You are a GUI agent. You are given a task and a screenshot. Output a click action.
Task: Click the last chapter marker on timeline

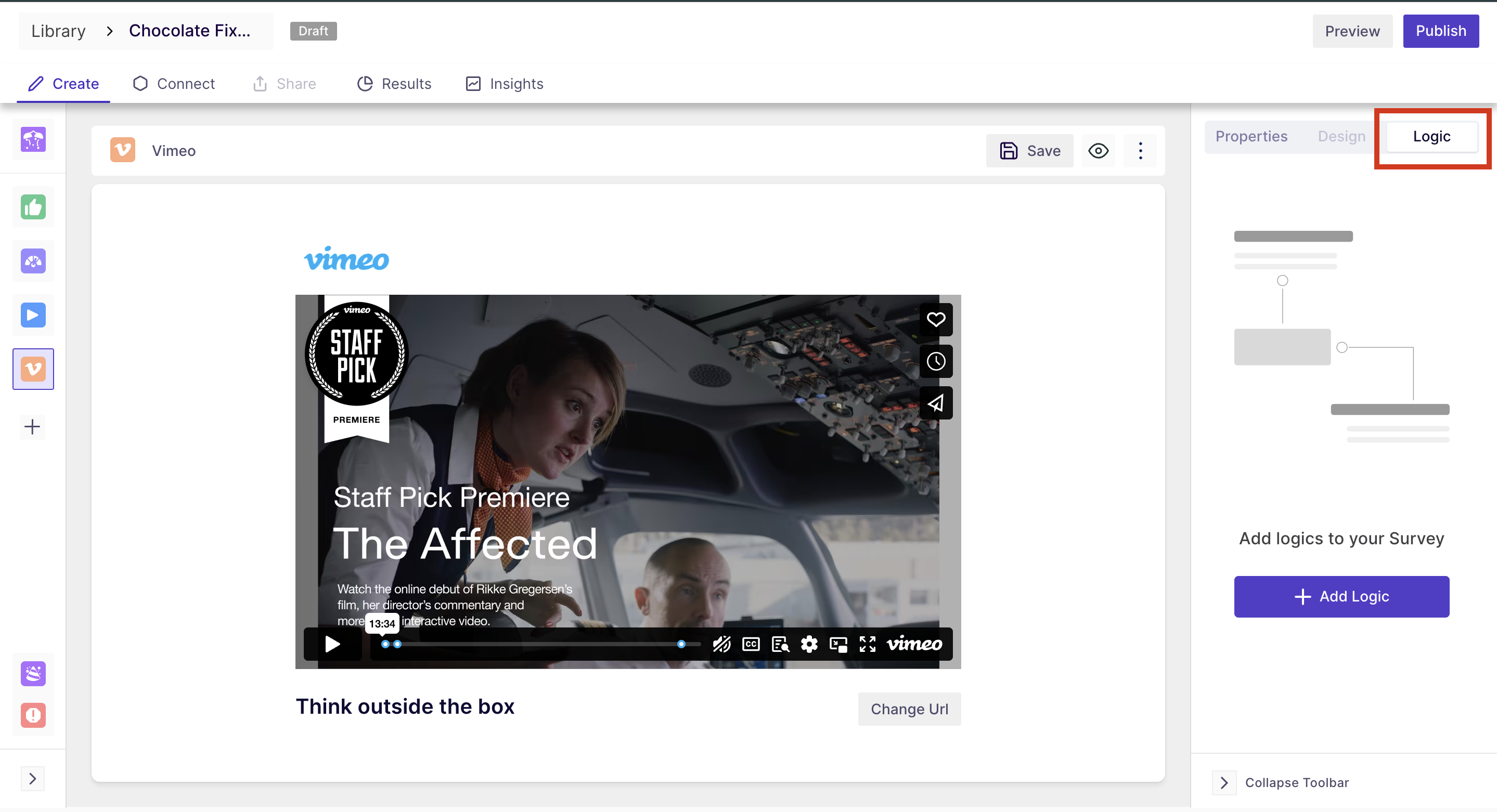pyautogui.click(x=681, y=644)
